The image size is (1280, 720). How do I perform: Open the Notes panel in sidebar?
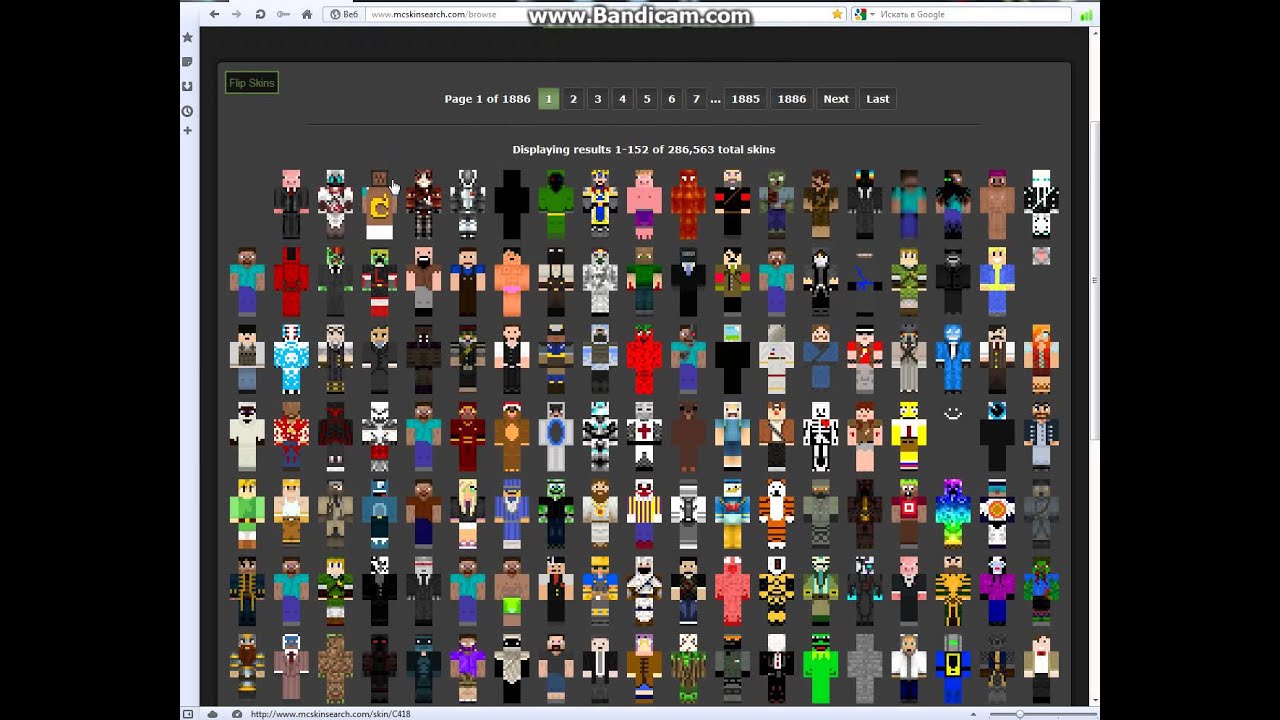tap(187, 62)
